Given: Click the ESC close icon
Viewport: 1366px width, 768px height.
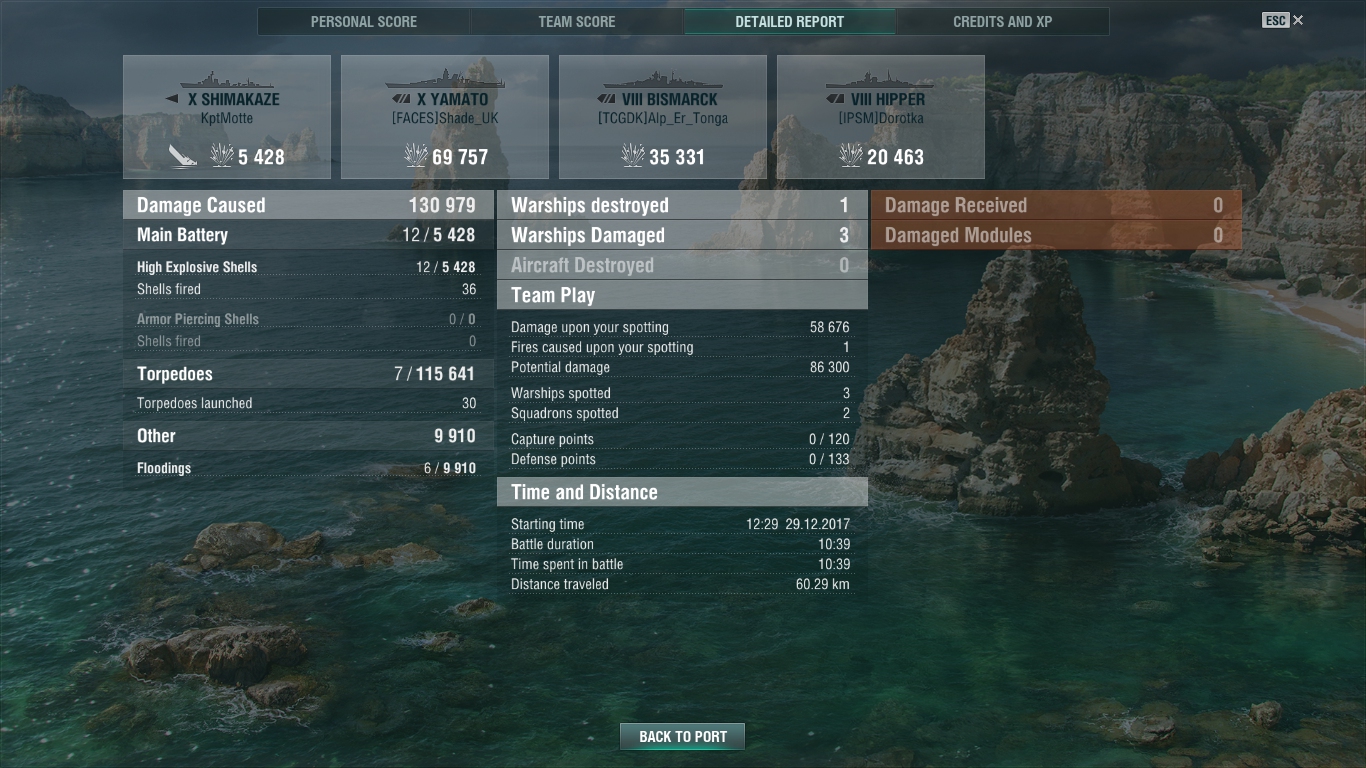Looking at the screenshot, I should 1298,20.
